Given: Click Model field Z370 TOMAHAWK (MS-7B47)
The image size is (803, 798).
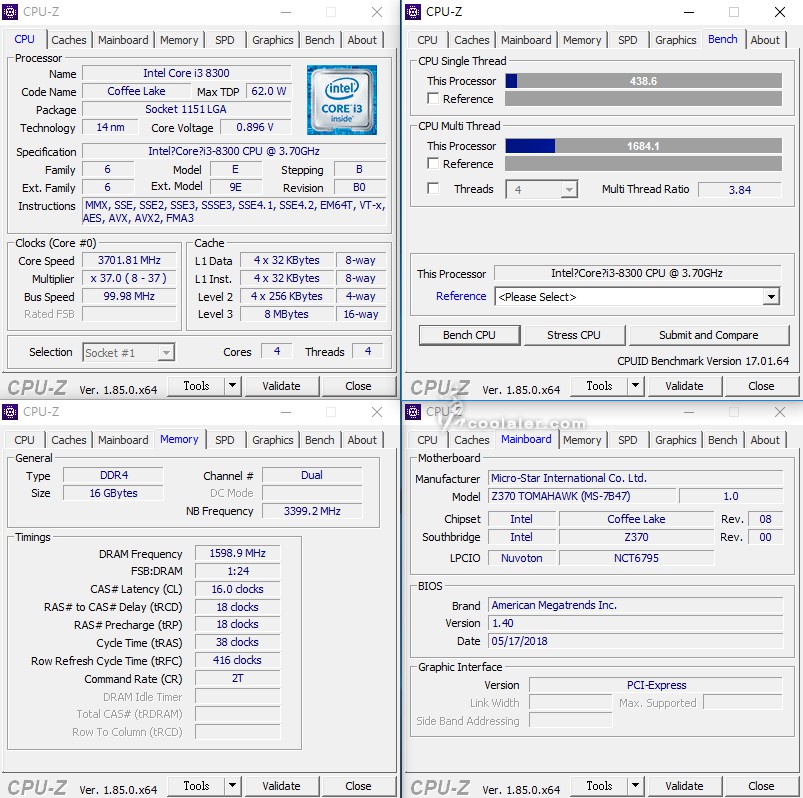Looking at the screenshot, I should (x=581, y=496).
